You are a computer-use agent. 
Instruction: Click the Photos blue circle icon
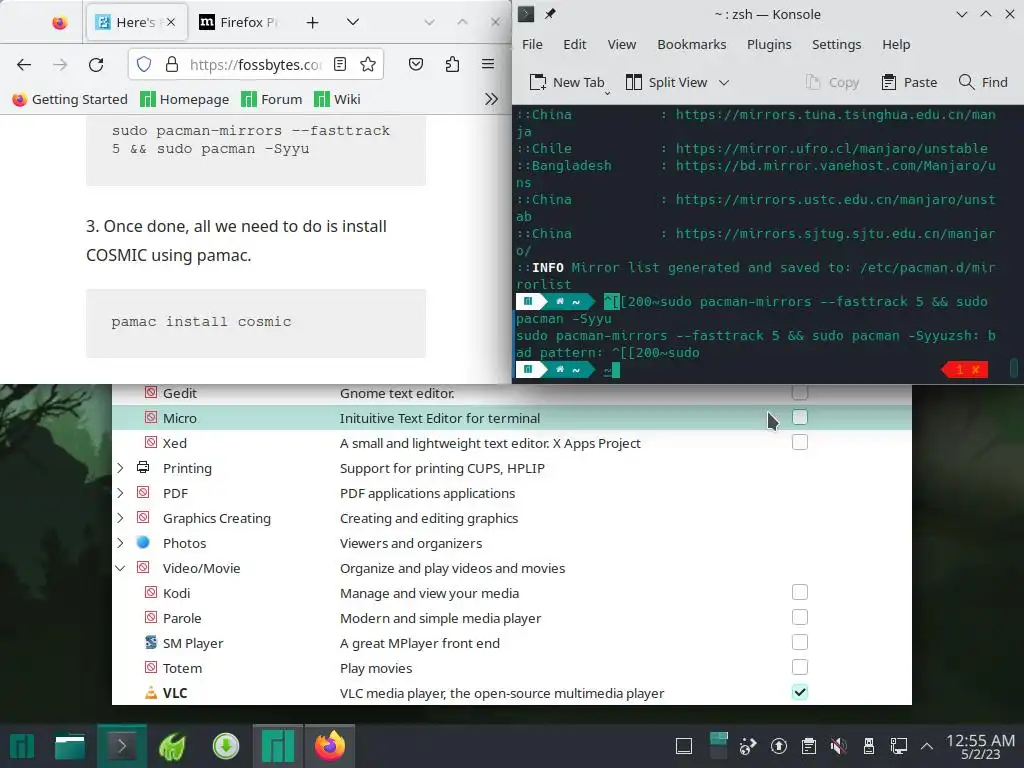(x=143, y=543)
